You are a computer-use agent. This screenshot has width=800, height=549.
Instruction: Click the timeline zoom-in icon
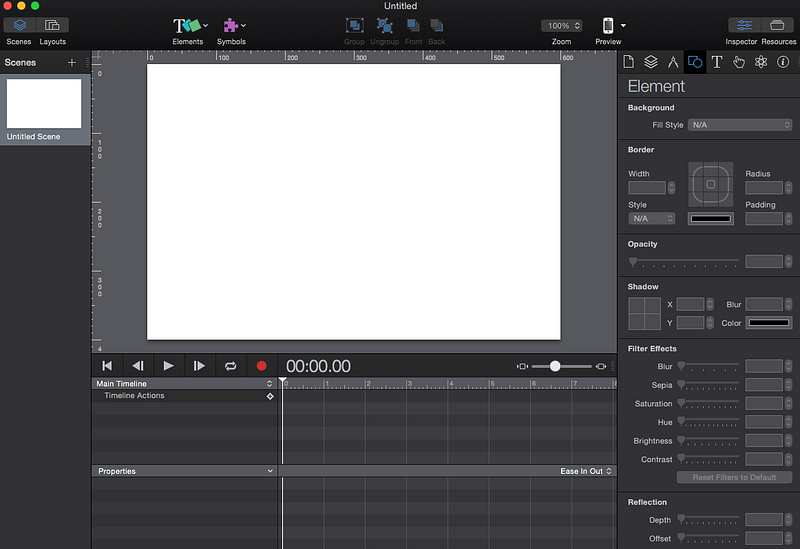coord(601,366)
